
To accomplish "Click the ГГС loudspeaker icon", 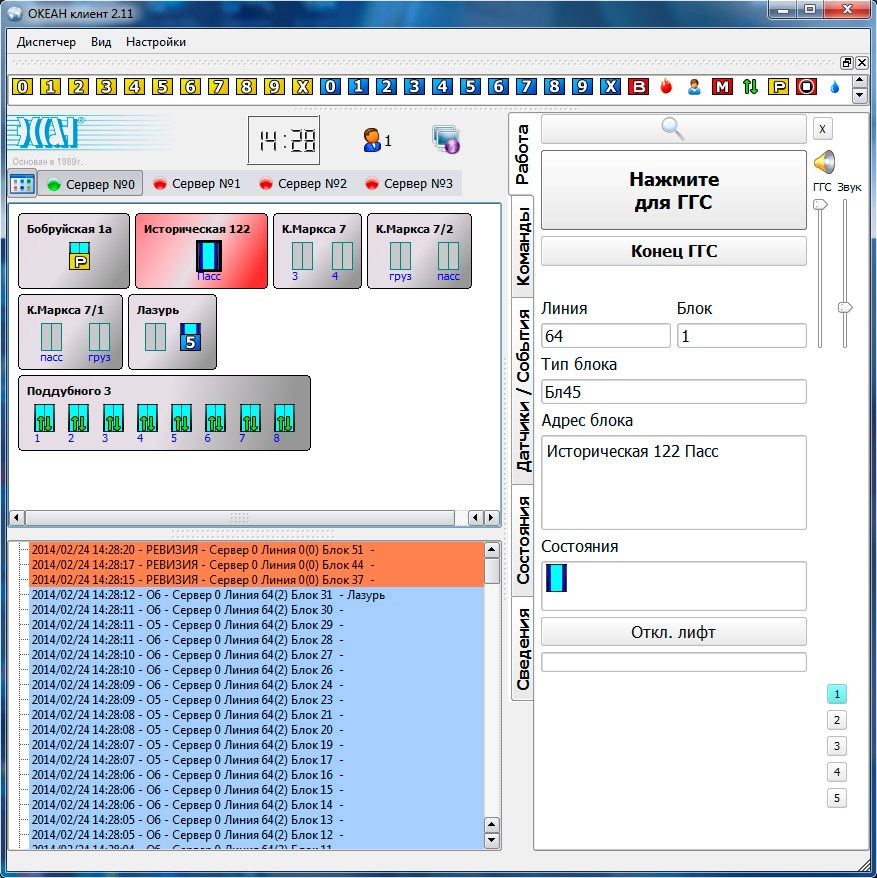I will 823,162.
